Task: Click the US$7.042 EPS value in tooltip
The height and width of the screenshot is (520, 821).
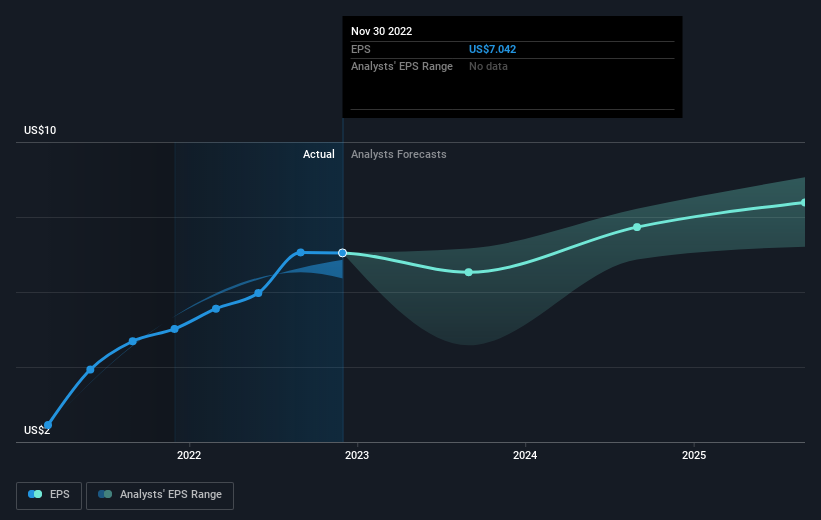Action: pos(492,49)
